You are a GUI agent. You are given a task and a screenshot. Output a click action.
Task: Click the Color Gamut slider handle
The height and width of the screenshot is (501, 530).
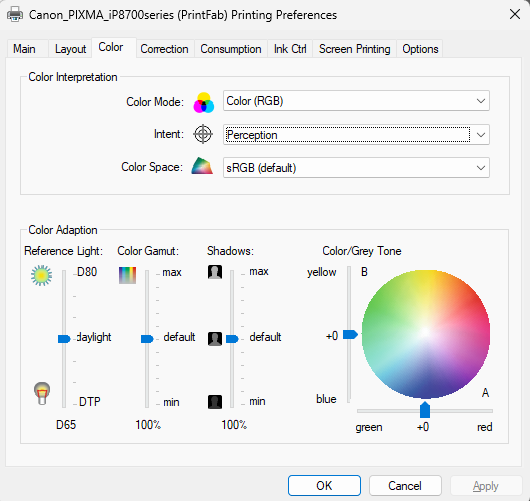(x=147, y=339)
